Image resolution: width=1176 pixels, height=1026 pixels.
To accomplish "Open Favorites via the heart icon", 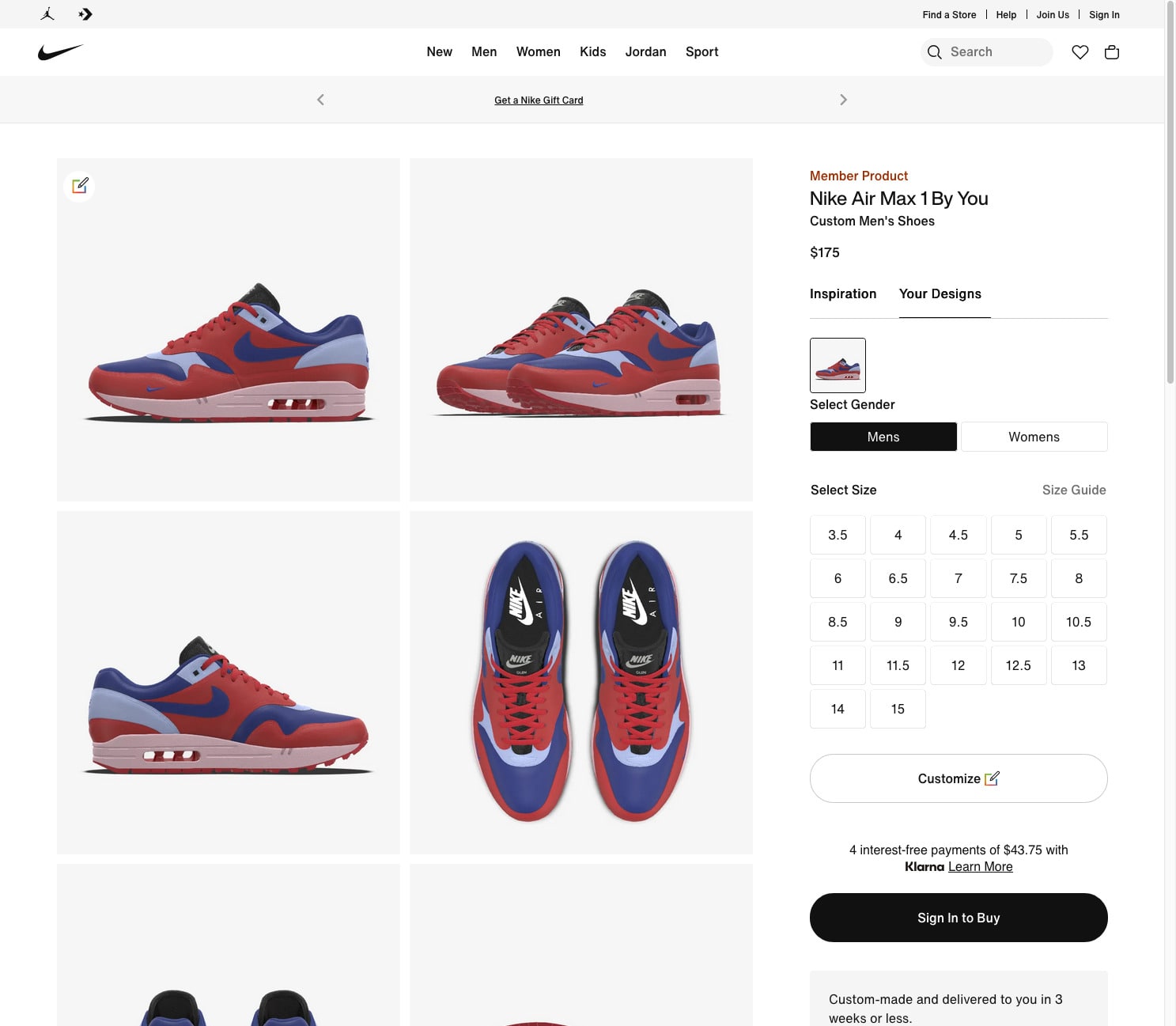I will (1080, 52).
